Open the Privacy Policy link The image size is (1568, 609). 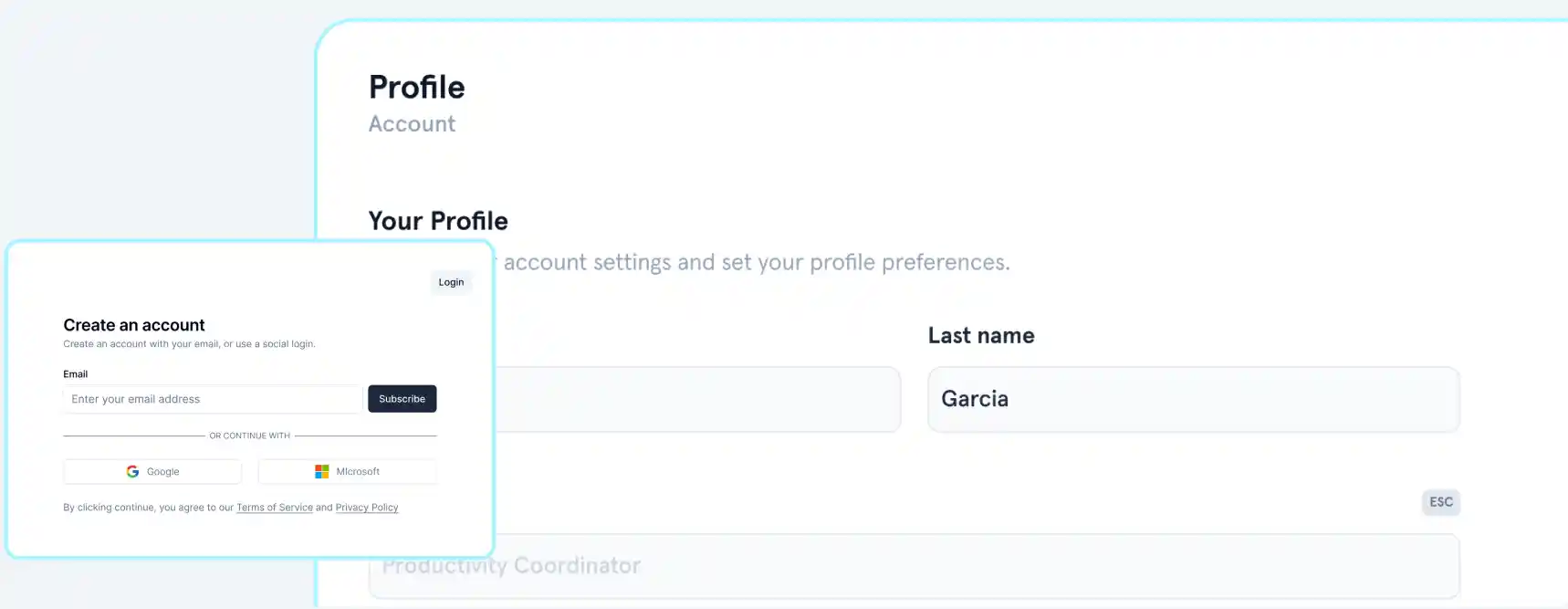click(x=367, y=508)
